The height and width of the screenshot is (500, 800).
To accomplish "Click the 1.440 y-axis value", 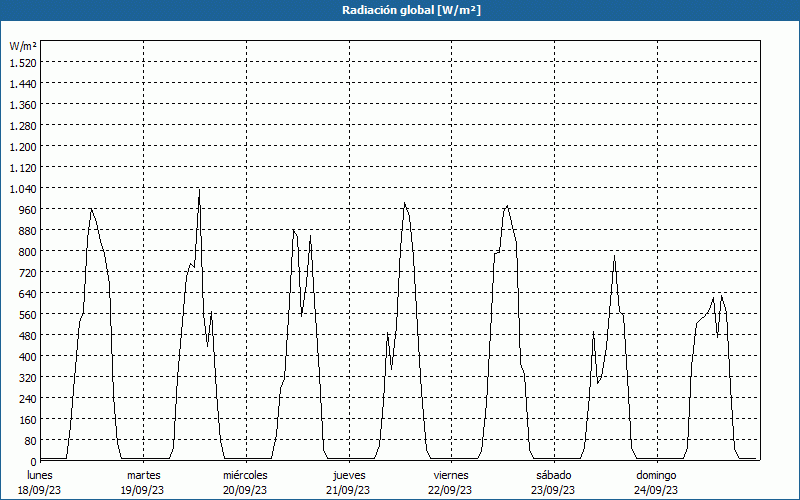I will point(23,84).
